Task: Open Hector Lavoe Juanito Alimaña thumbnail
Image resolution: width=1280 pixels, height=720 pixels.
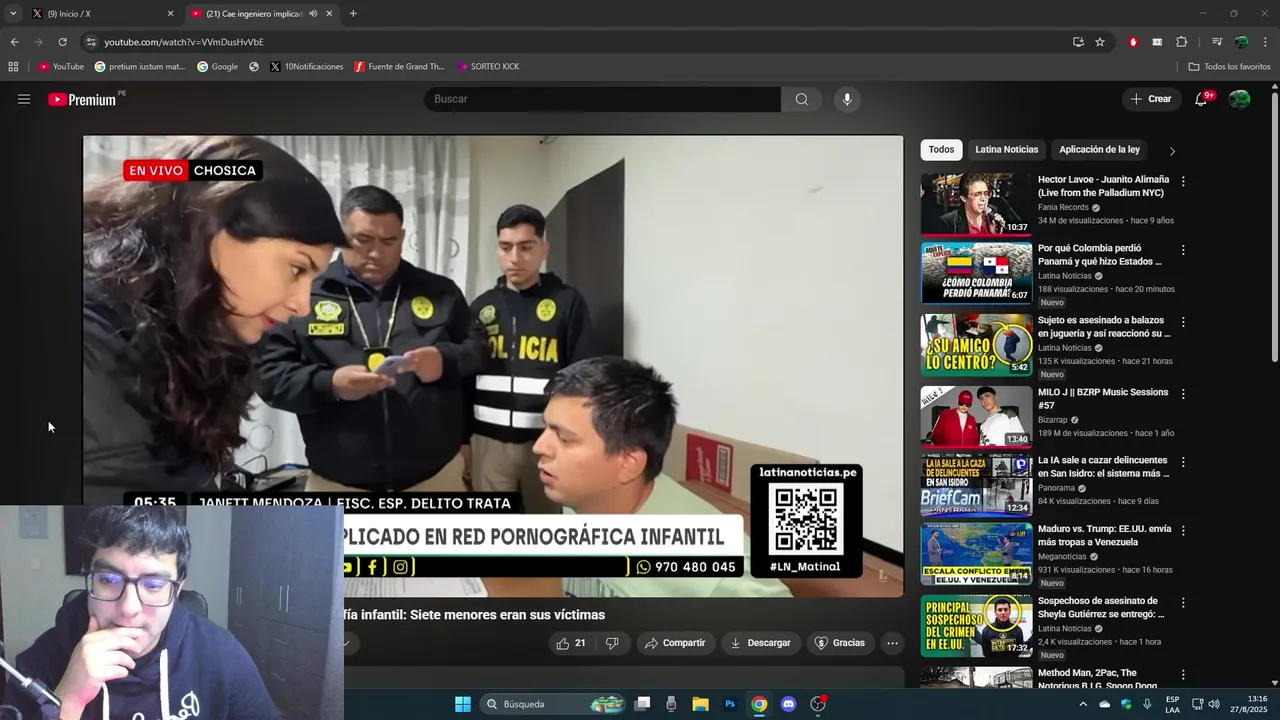Action: 976,204
